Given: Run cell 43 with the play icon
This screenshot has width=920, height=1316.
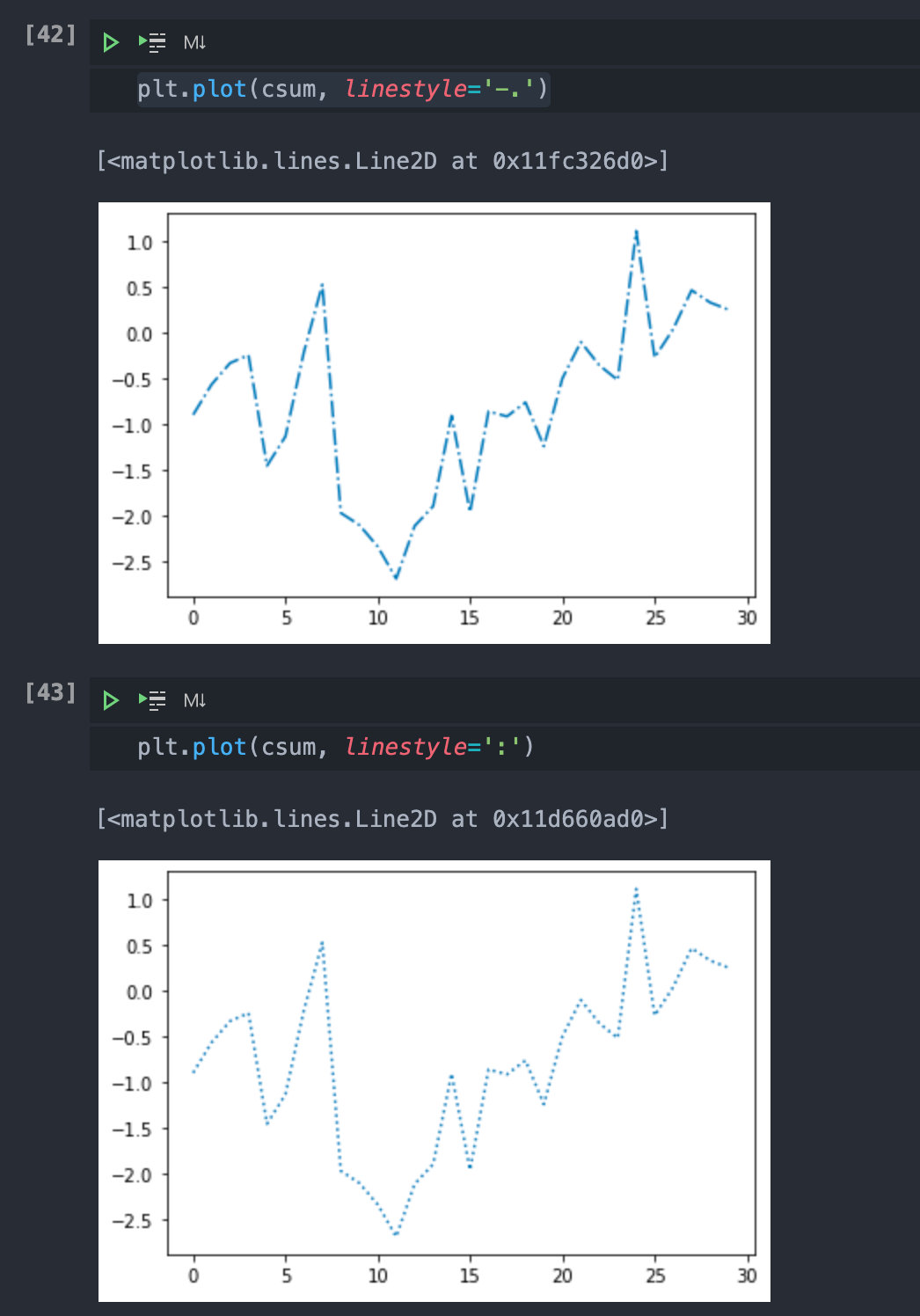Looking at the screenshot, I should (x=110, y=700).
